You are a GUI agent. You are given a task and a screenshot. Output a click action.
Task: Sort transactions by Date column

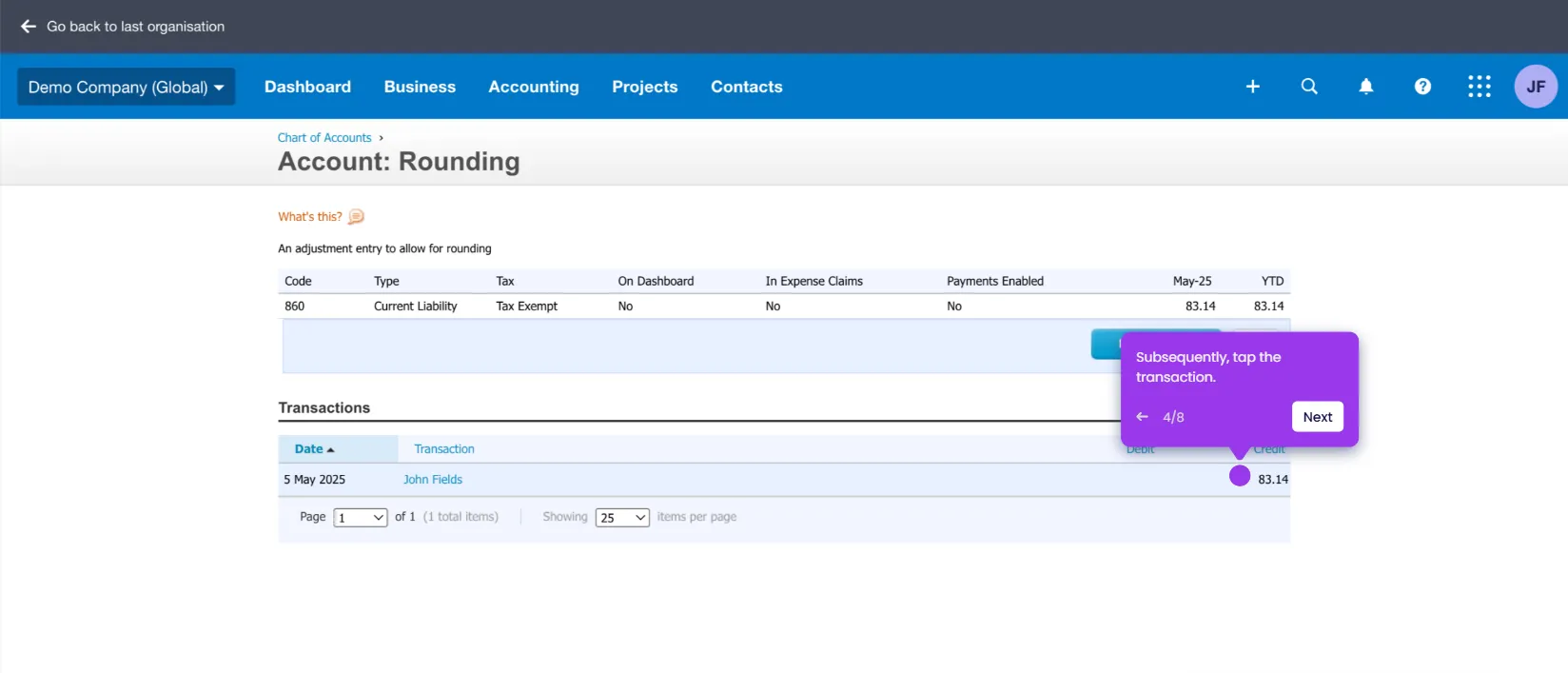tap(314, 449)
